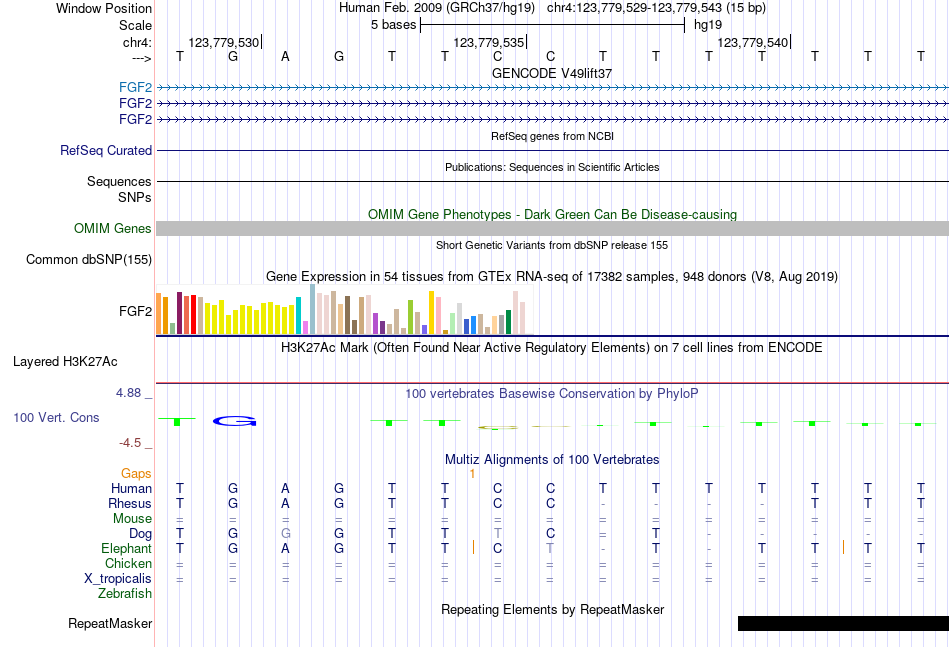
Task: Click the gray G in Dog row
Action: [x=286, y=534]
